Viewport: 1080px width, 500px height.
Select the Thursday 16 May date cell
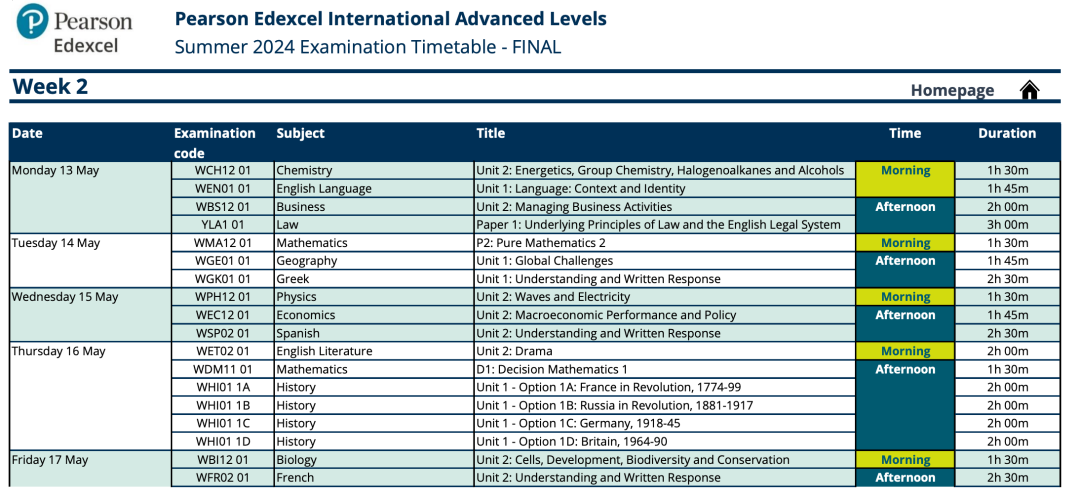tap(90, 396)
